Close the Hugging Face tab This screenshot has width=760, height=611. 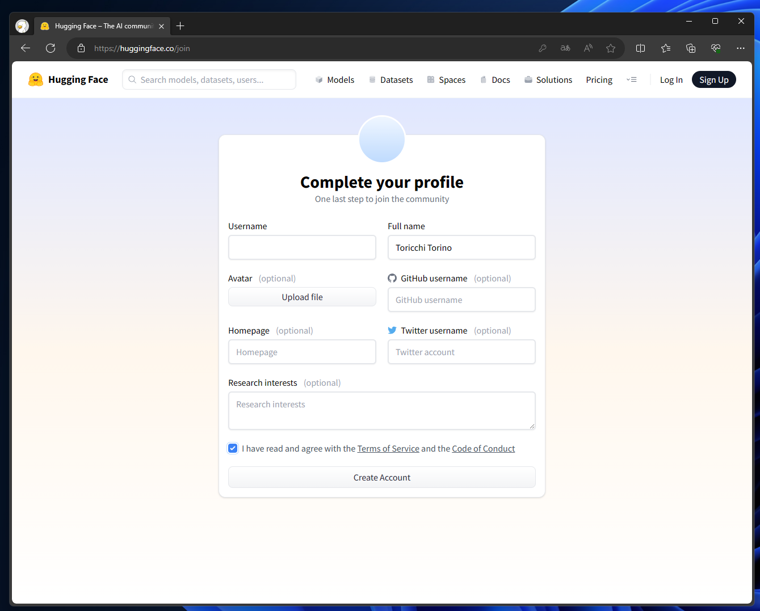[x=161, y=26]
